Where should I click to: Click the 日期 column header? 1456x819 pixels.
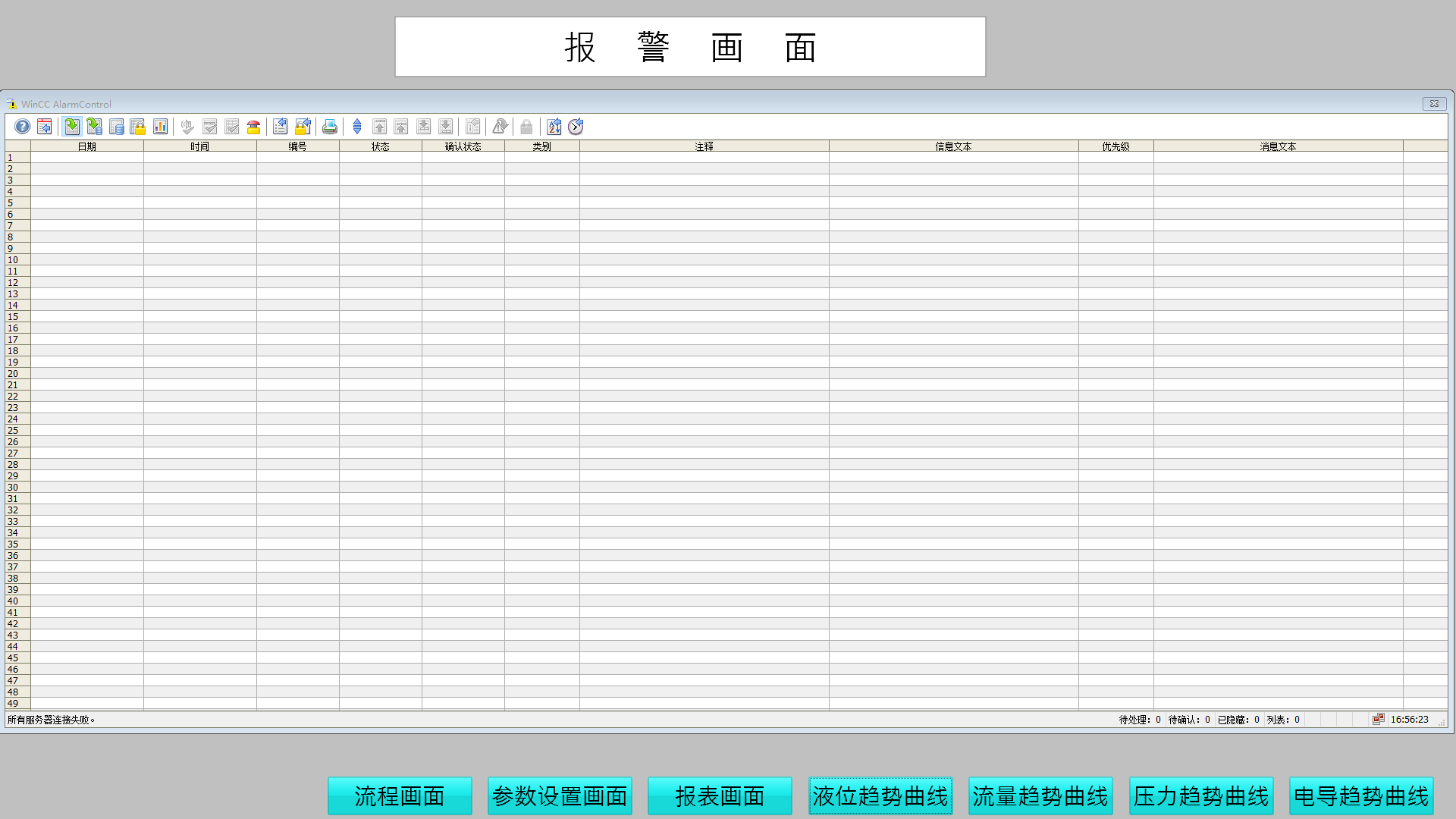[86, 146]
